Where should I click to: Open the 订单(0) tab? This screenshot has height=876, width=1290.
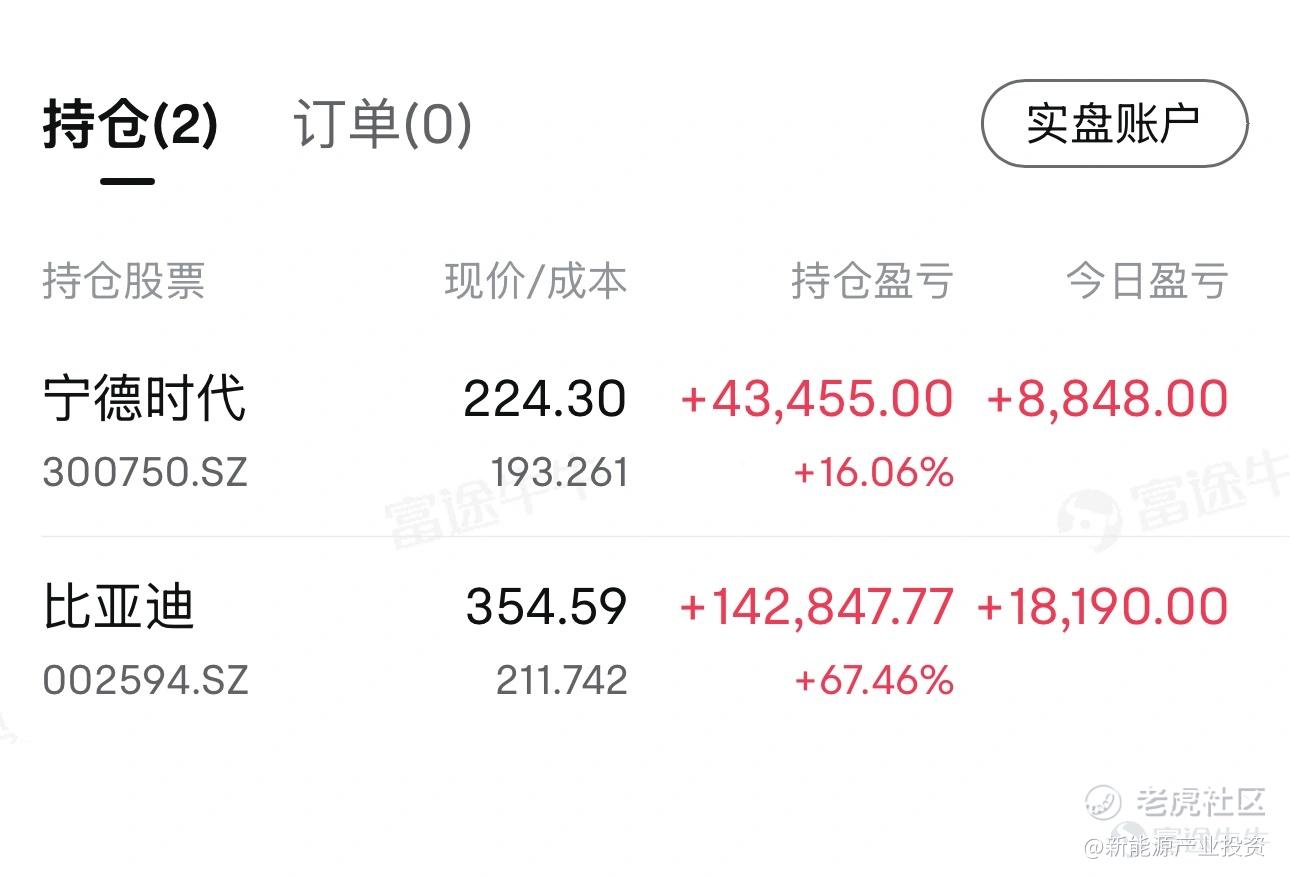pos(382,126)
